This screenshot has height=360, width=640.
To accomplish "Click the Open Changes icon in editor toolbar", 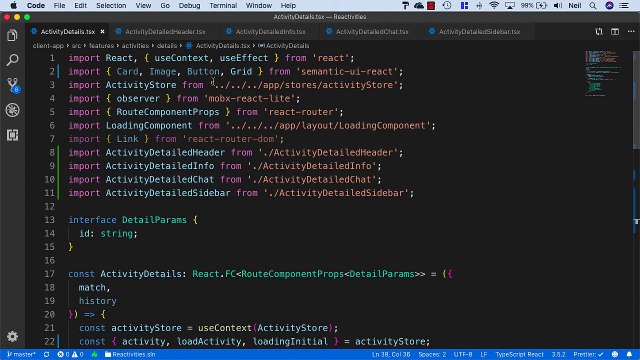I will (599, 31).
